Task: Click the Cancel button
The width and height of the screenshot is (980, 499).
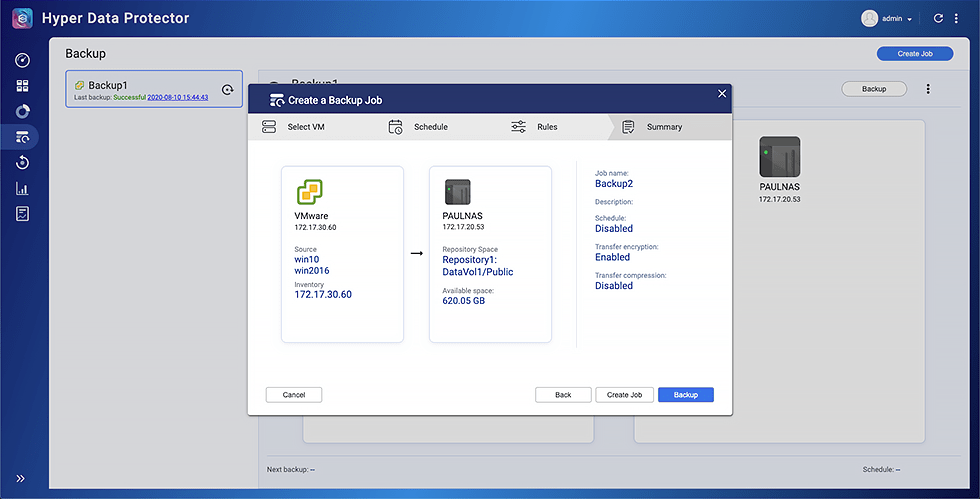Action: 294,395
